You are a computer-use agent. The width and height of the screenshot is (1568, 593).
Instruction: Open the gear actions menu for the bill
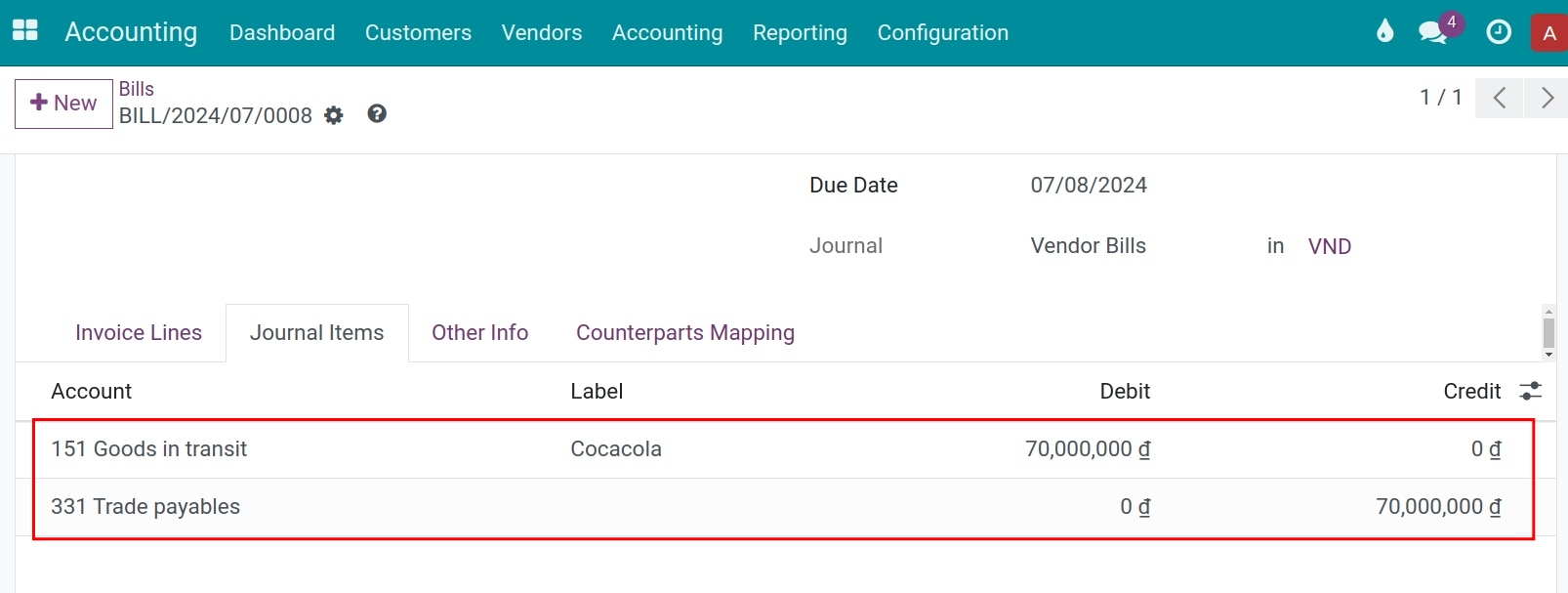coord(334,115)
